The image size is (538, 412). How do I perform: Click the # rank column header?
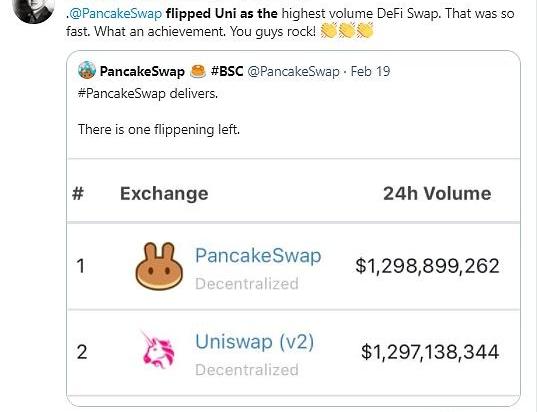[x=78, y=193]
